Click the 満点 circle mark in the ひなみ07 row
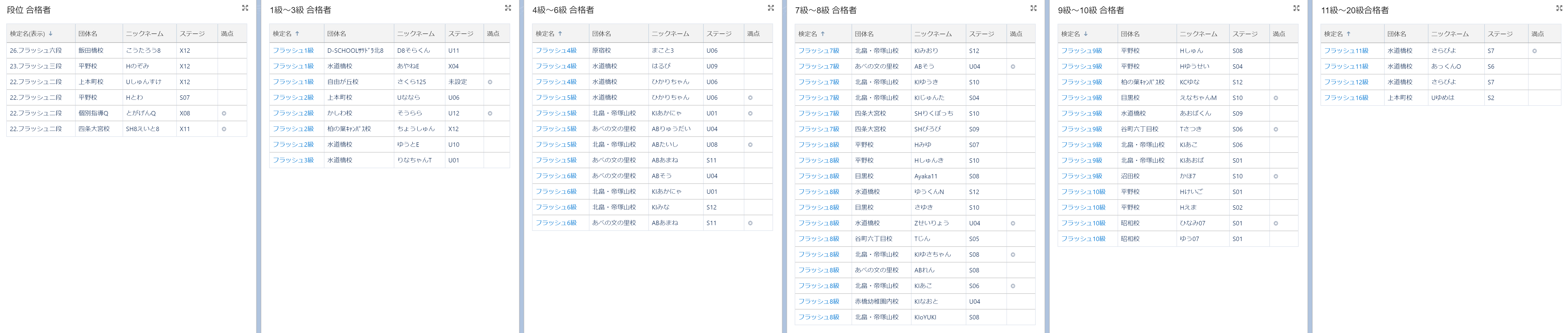Image resolution: width=1568 pixels, height=333 pixels. [1276, 223]
